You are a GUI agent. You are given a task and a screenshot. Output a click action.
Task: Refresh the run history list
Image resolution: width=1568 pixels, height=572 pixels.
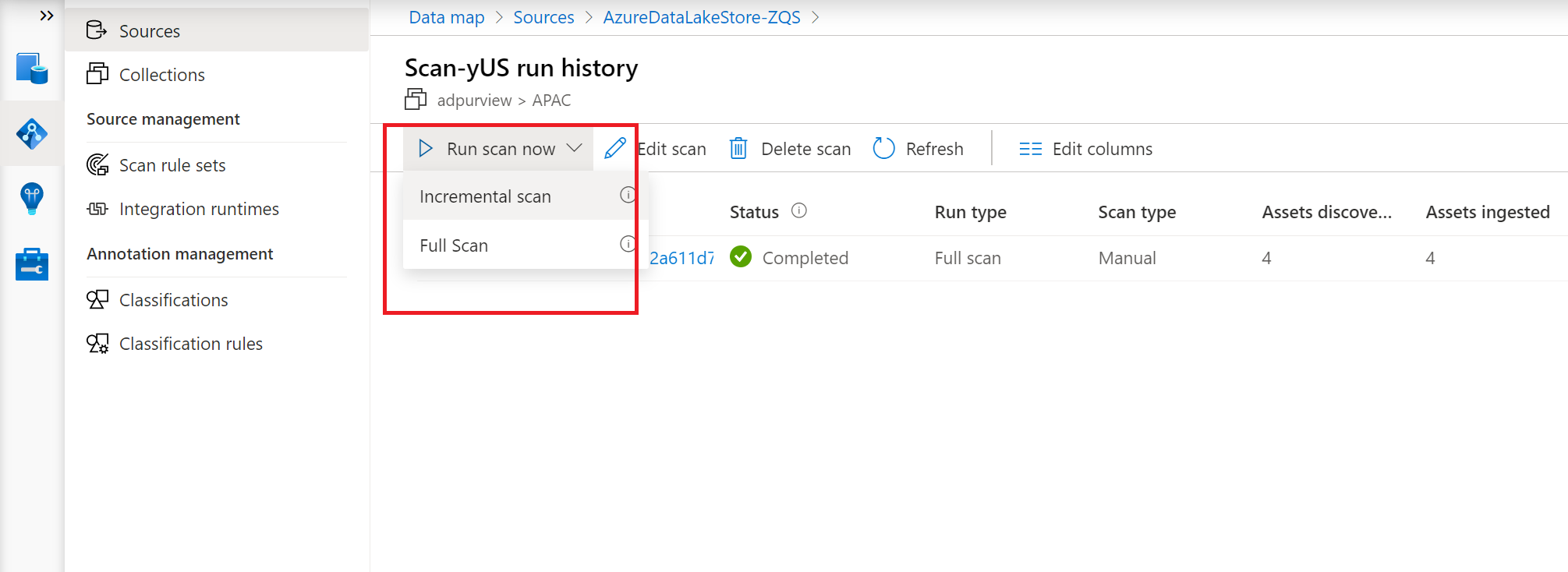(x=919, y=148)
